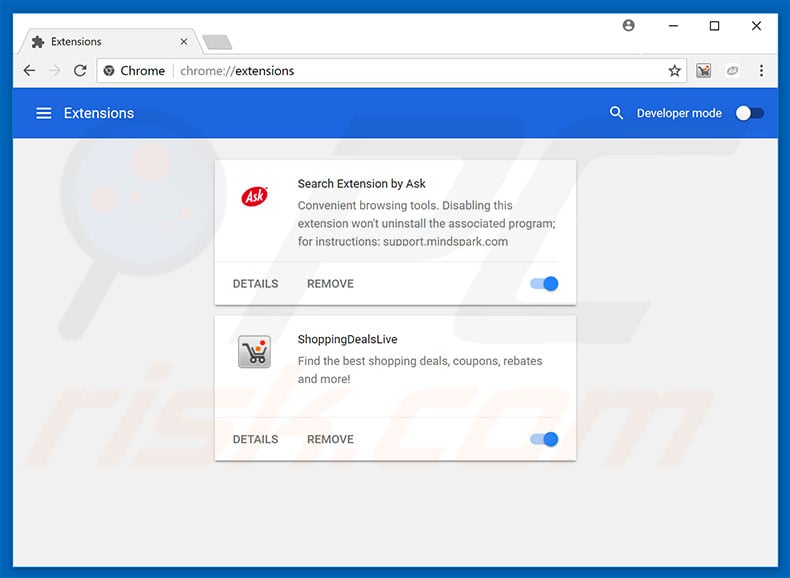Open a new tab
The width and height of the screenshot is (790, 578).
(x=217, y=42)
